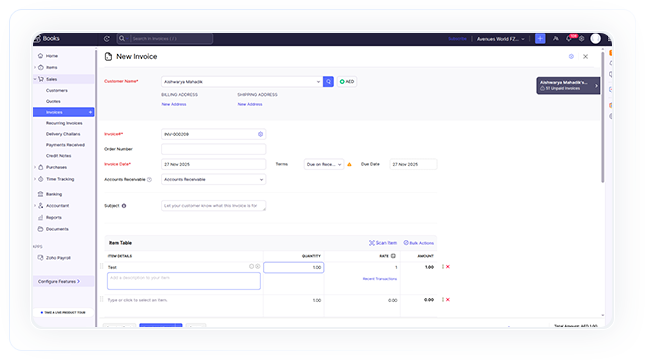Viewport: 645px width, 360px height.
Task: Click the Reports chart icon in sidebar
Action: pos(40,217)
